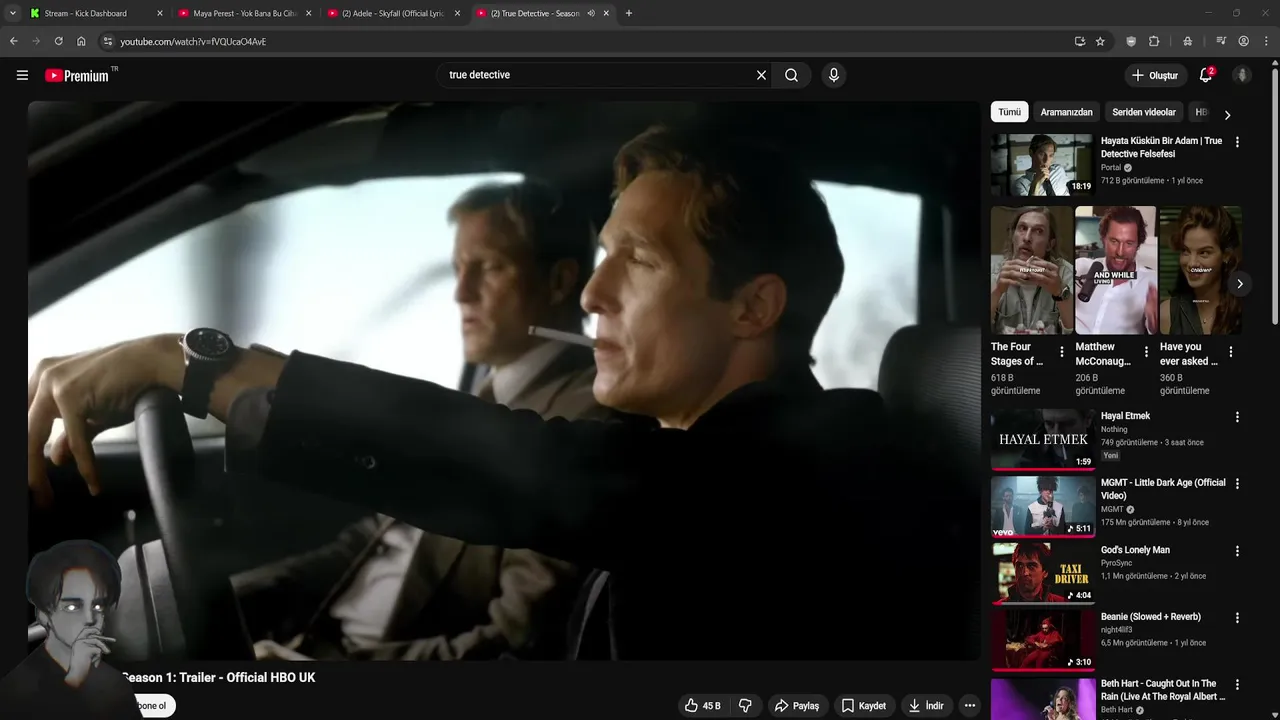
Task: Click the browser address bar URL
Action: (x=193, y=41)
